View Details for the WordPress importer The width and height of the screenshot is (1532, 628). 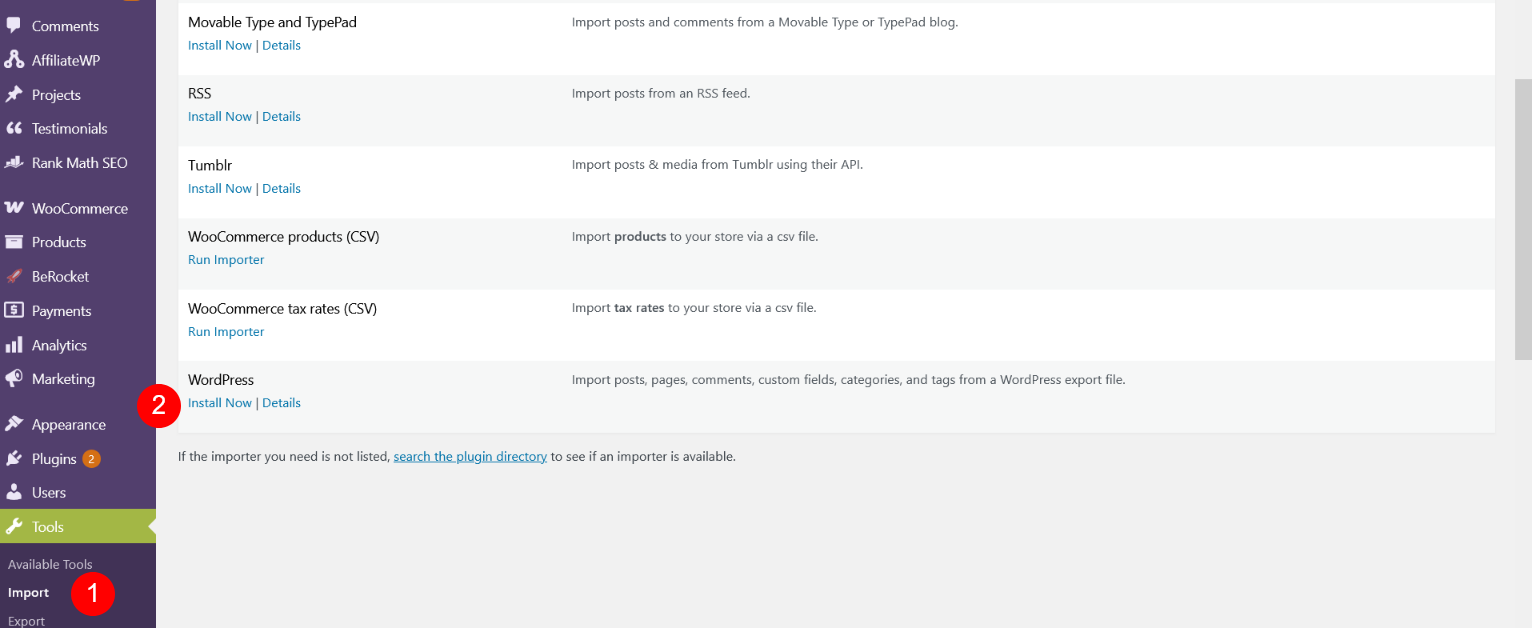(281, 403)
